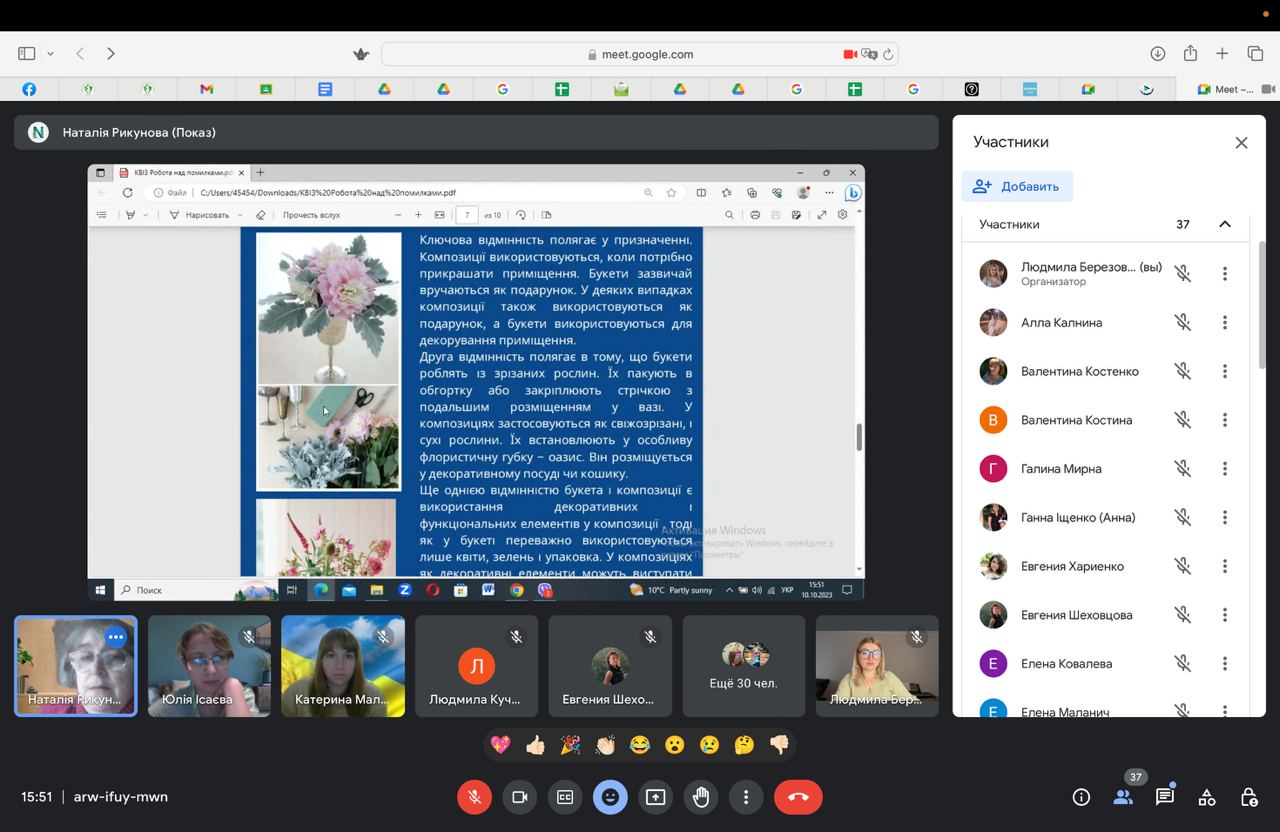1280x832 pixels.
Task: Show Safari tab overview
Action: click(x=1255, y=54)
